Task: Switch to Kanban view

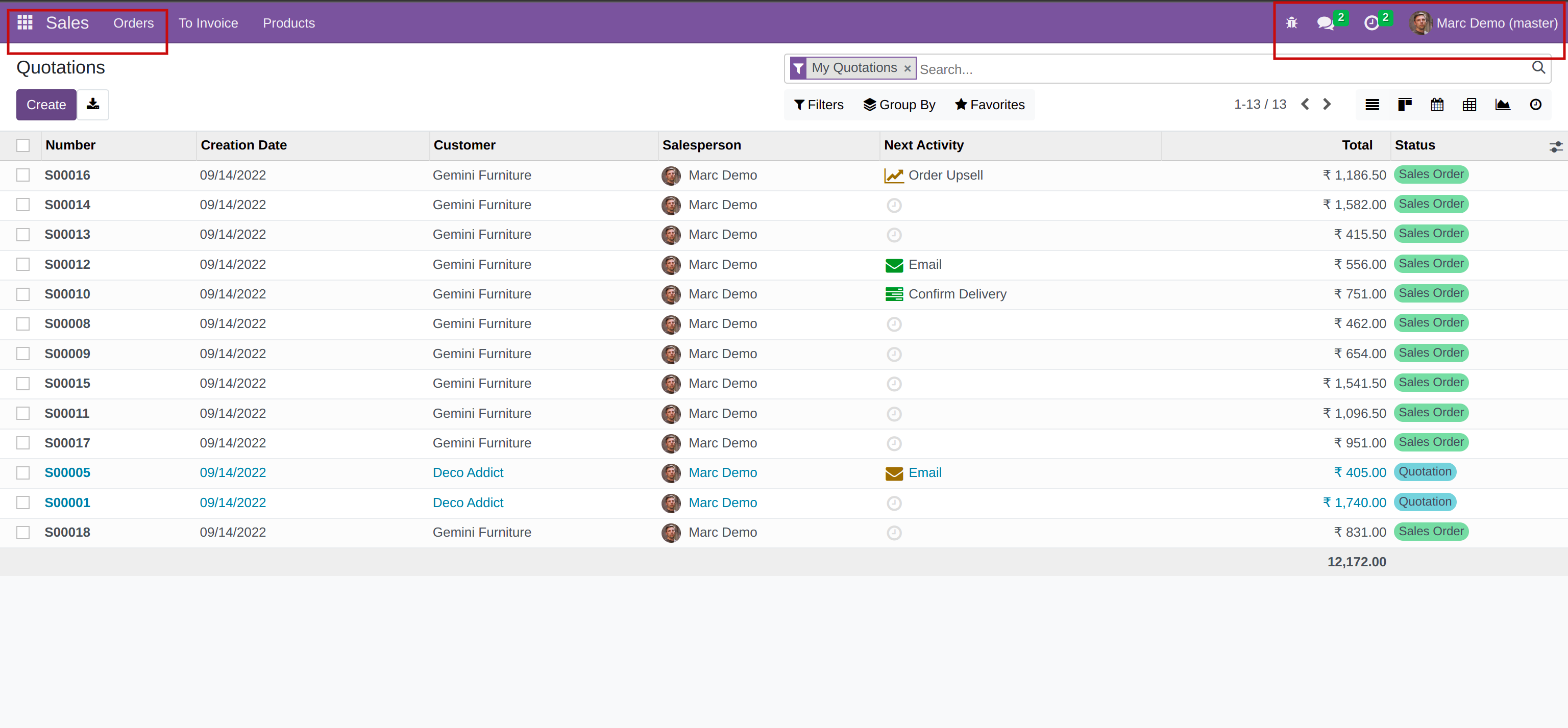Action: coord(1405,105)
